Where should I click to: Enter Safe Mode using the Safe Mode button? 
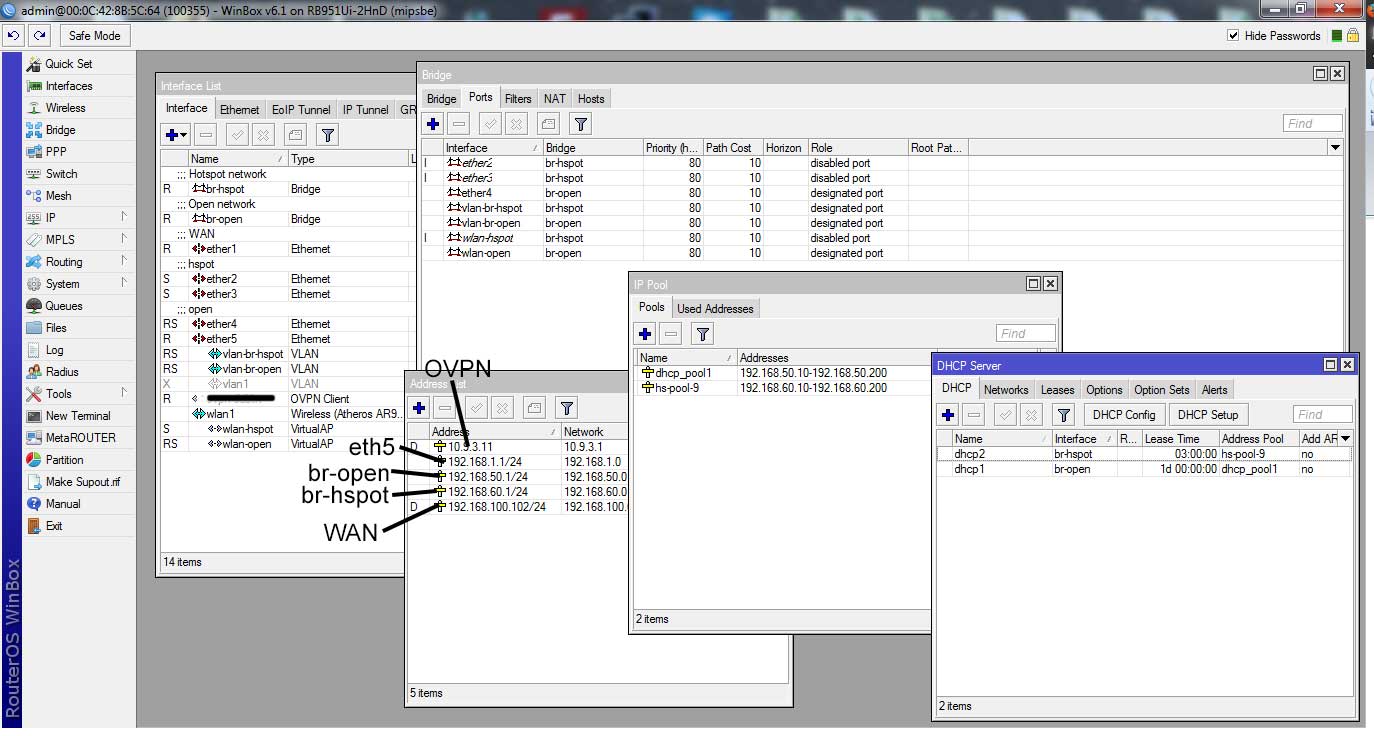click(94, 35)
